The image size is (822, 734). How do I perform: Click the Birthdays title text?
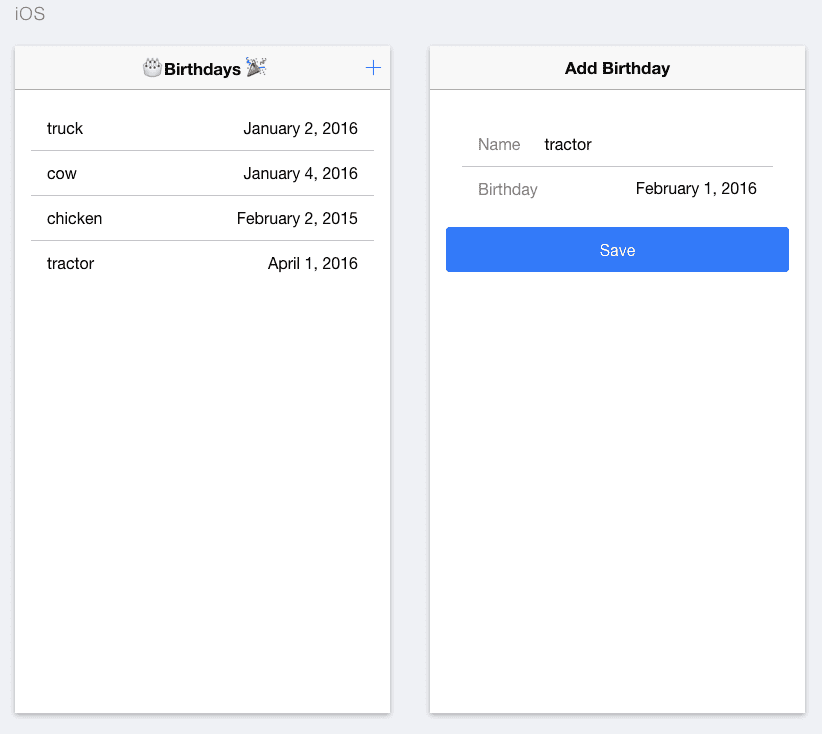(202, 69)
